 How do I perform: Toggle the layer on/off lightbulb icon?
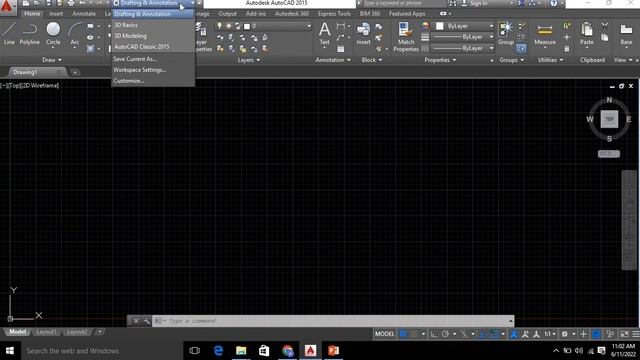click(x=220, y=26)
